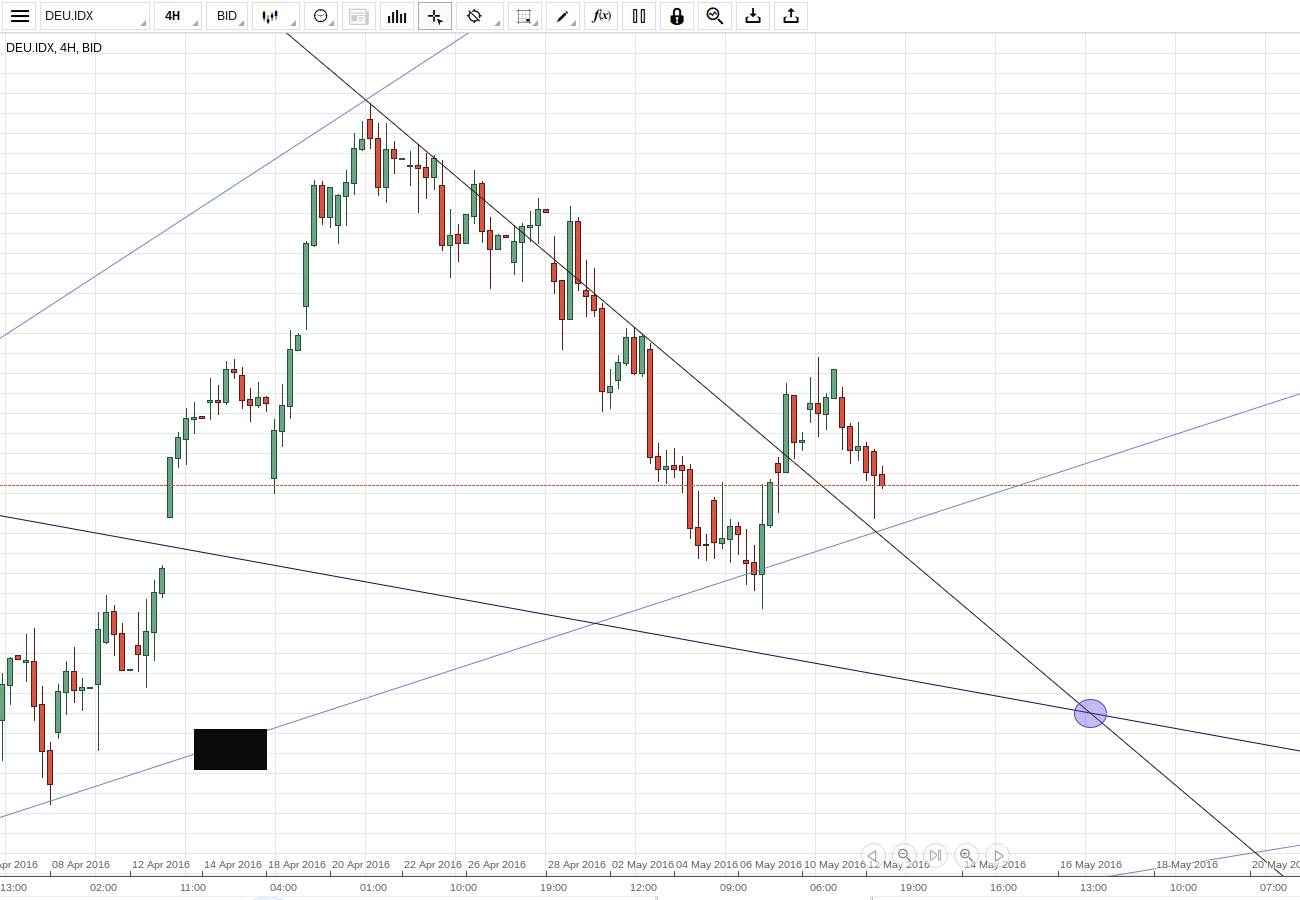
Task: Click the '28 Apr 2016' date axis label
Action: tap(576, 864)
